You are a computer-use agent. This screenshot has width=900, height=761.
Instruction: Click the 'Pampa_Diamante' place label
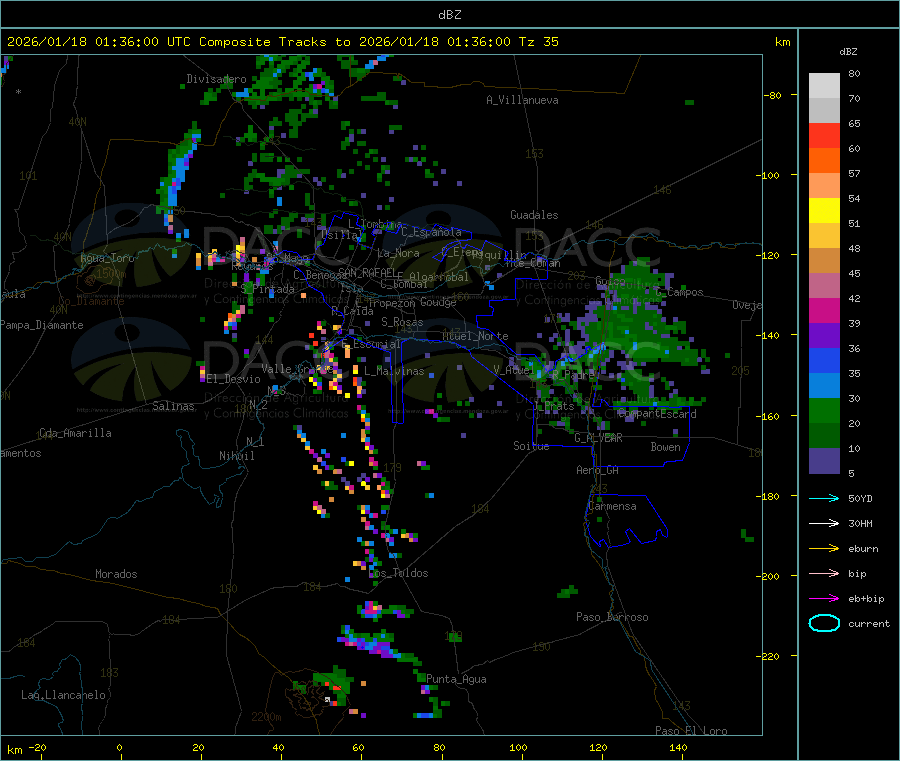click(42, 325)
